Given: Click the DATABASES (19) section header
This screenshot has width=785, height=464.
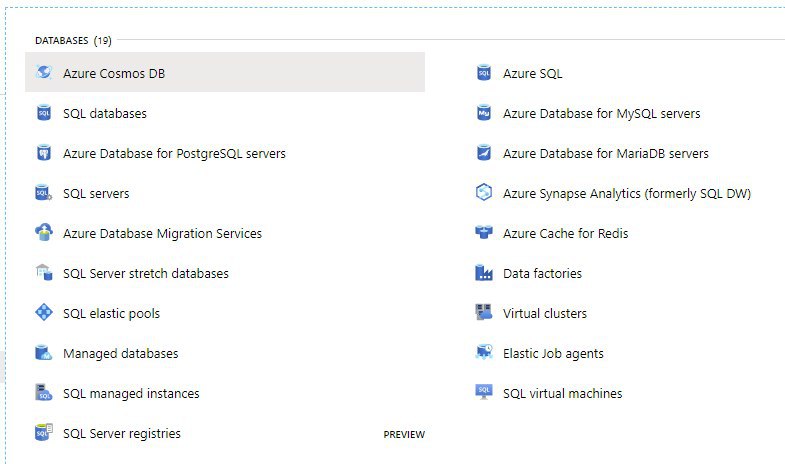Looking at the screenshot, I should pyautogui.click(x=73, y=41).
